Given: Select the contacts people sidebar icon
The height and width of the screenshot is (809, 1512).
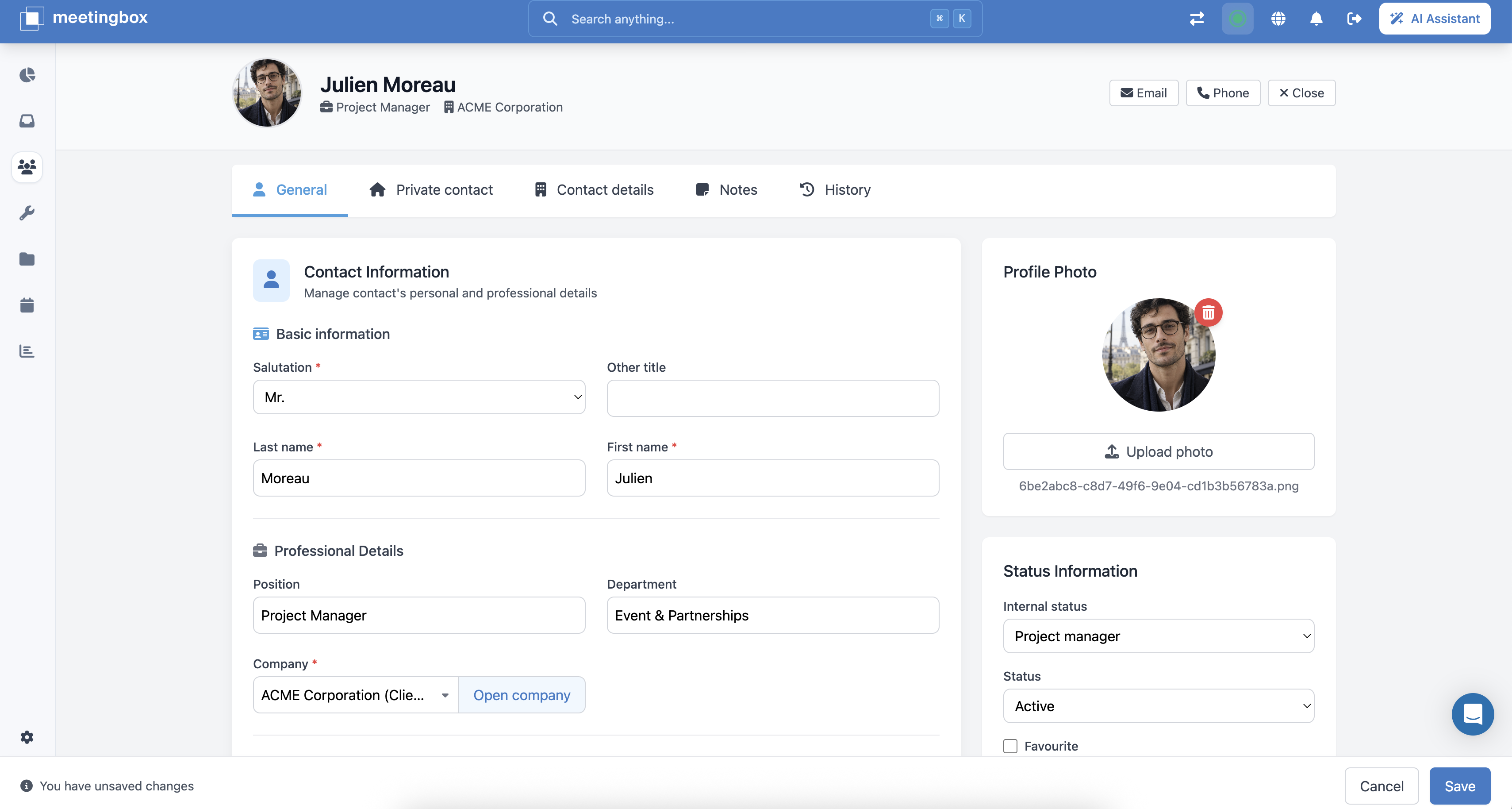Looking at the screenshot, I should pos(27,167).
